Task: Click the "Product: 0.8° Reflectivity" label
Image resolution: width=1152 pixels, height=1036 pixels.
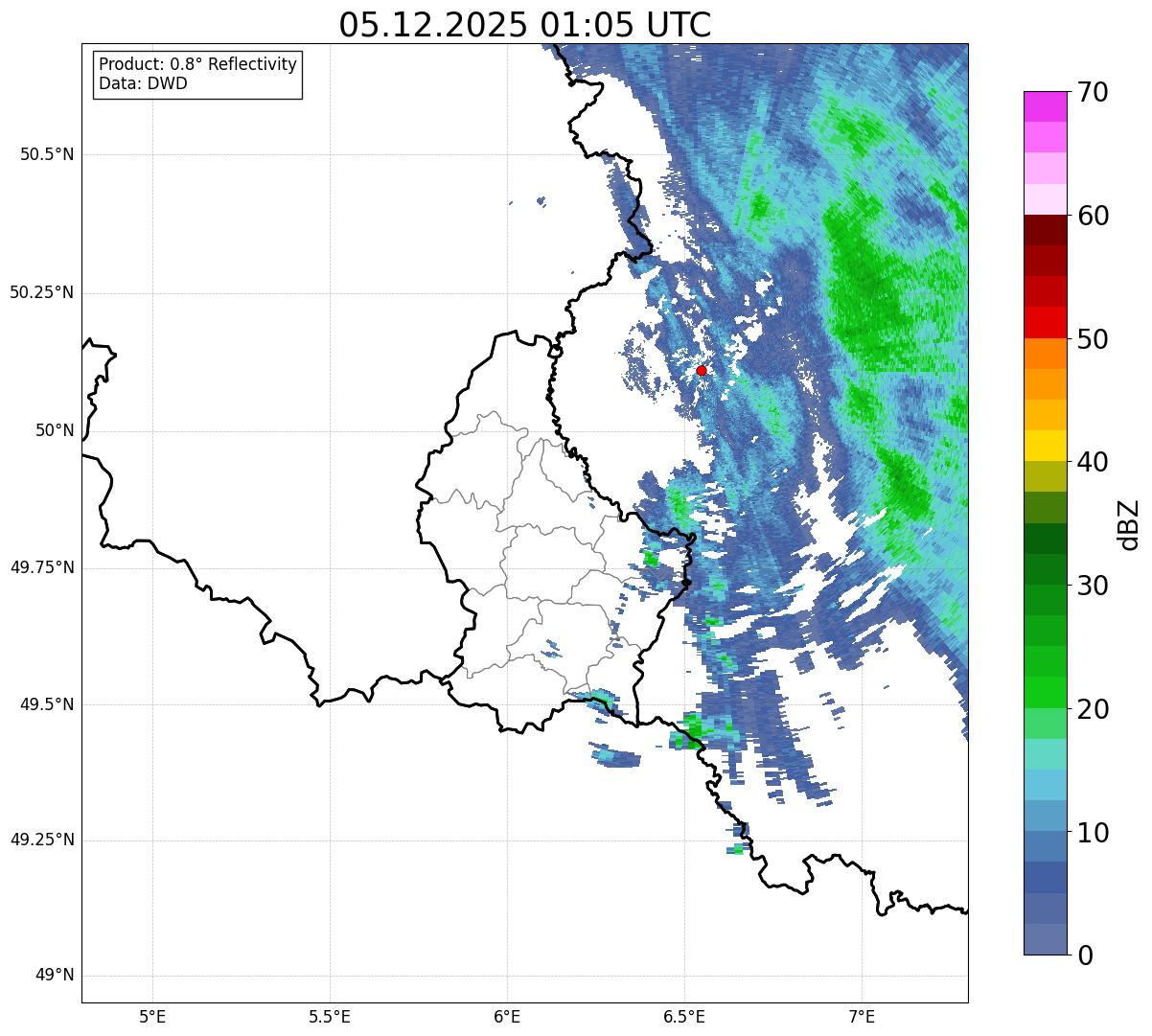Action: 198,64
